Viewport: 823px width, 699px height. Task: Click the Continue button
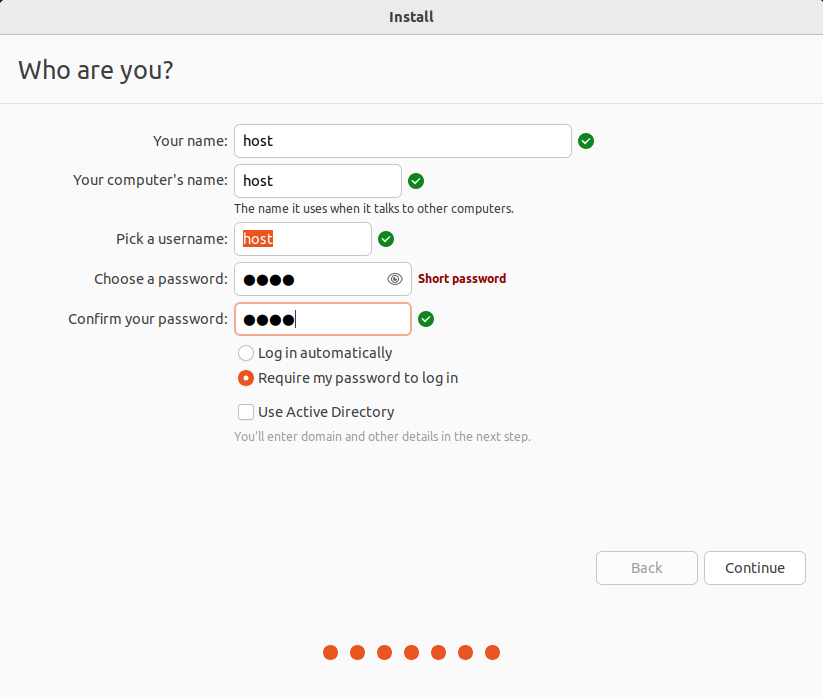(x=754, y=568)
